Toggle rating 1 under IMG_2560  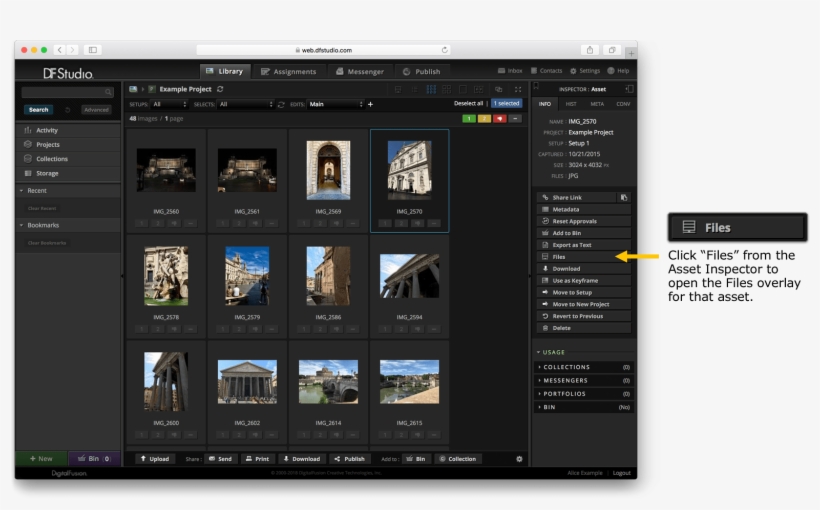[142, 223]
